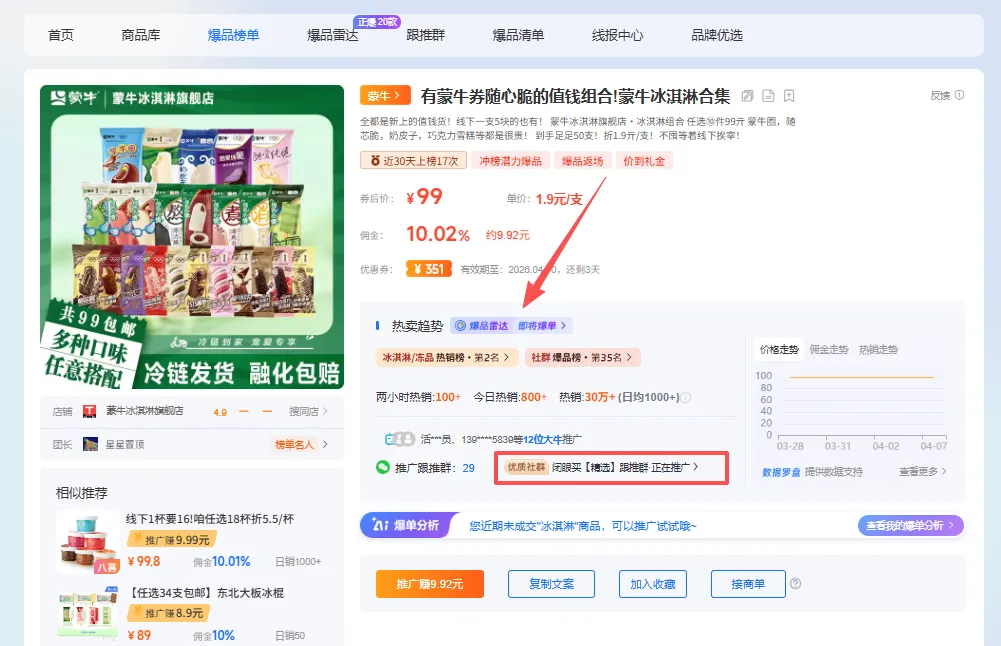Click the orange price line in the chart
The height and width of the screenshot is (646, 1001).
862,377
